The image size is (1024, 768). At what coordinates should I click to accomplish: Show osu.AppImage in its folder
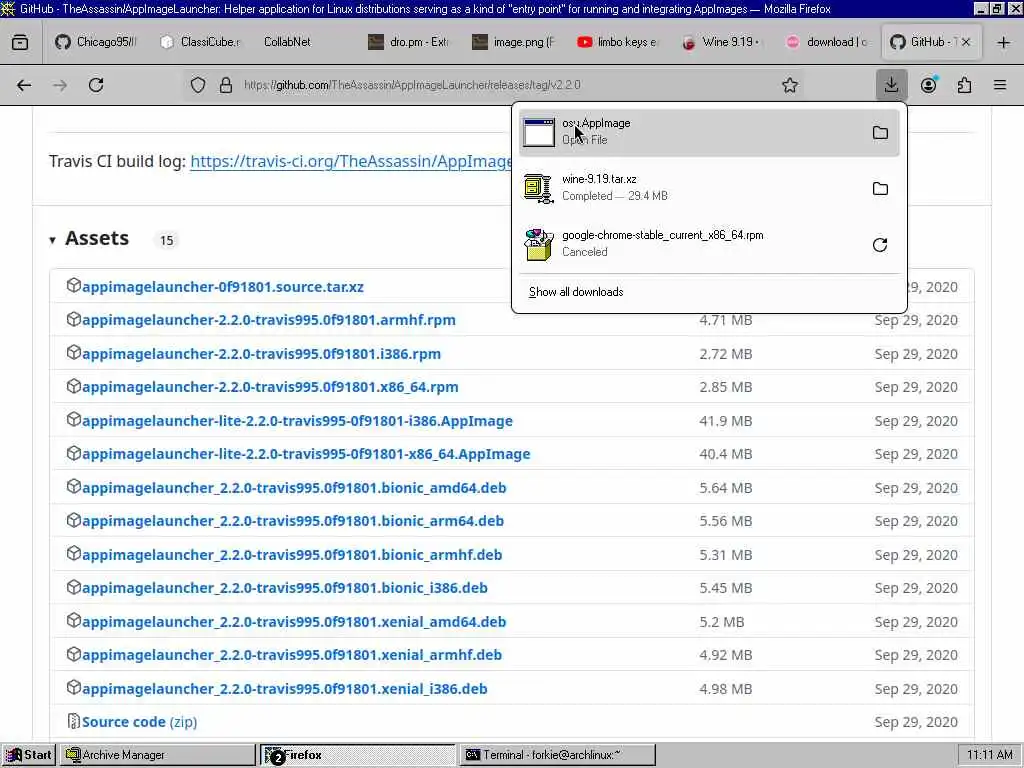coord(880,133)
